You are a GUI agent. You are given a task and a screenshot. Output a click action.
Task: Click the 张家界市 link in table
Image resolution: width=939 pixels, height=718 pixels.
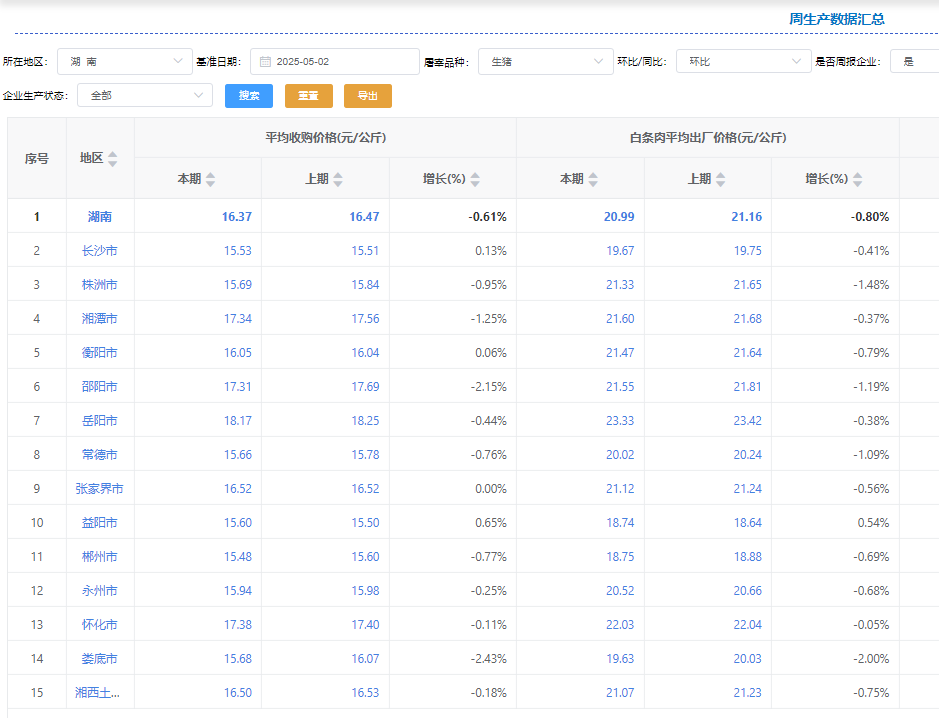point(100,489)
